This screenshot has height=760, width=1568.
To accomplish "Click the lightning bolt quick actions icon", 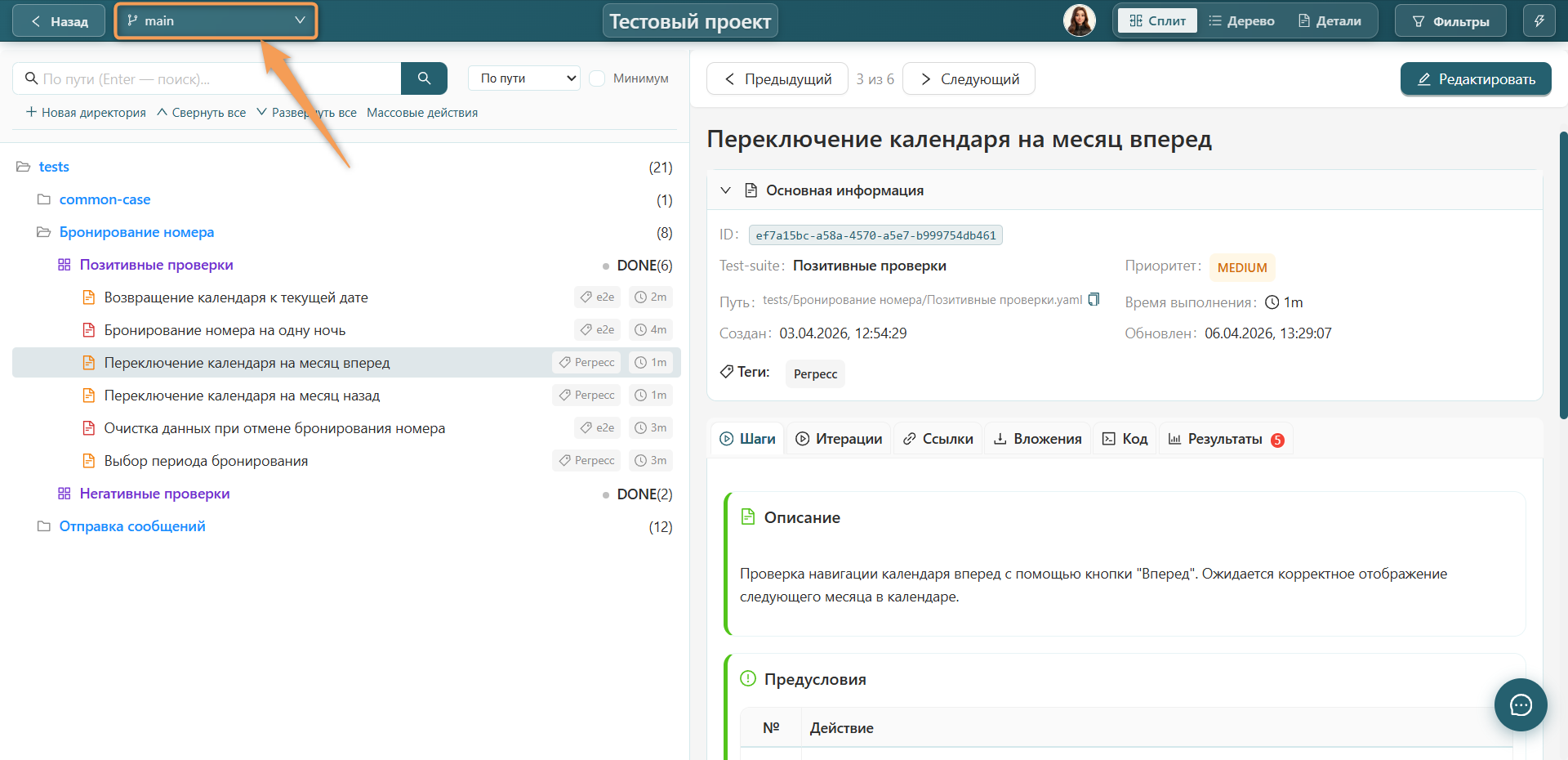I will point(1539,20).
